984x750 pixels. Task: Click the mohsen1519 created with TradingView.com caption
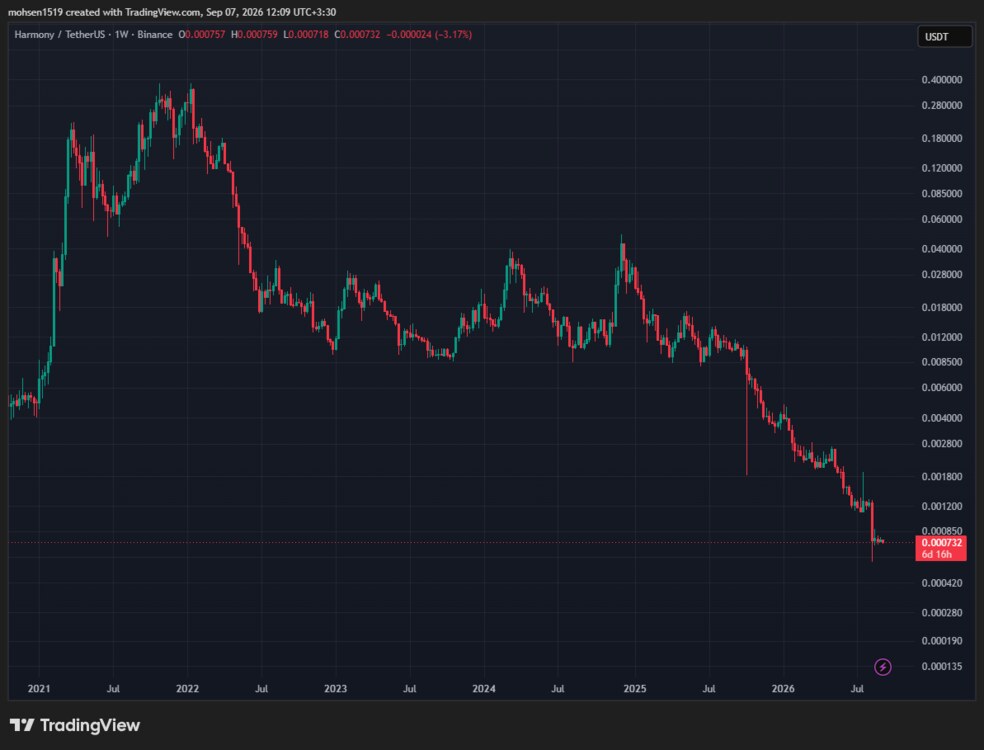[171, 12]
